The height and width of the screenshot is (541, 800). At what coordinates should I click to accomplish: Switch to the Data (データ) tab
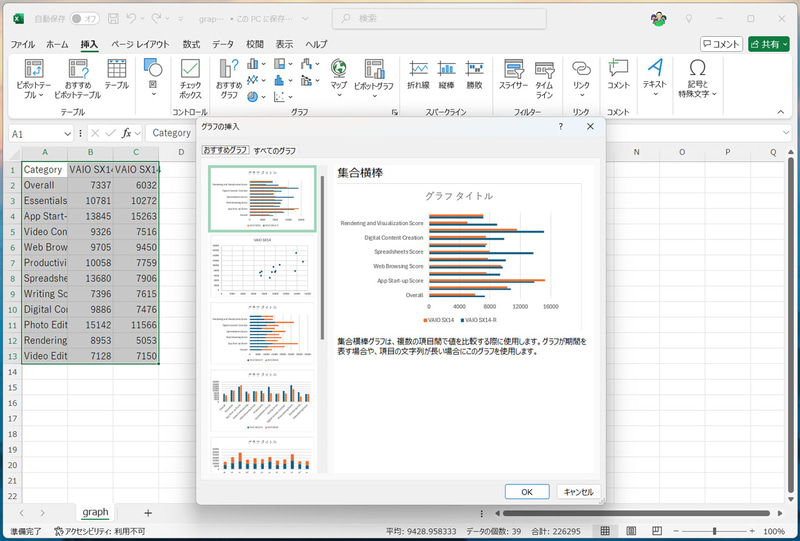(223, 44)
